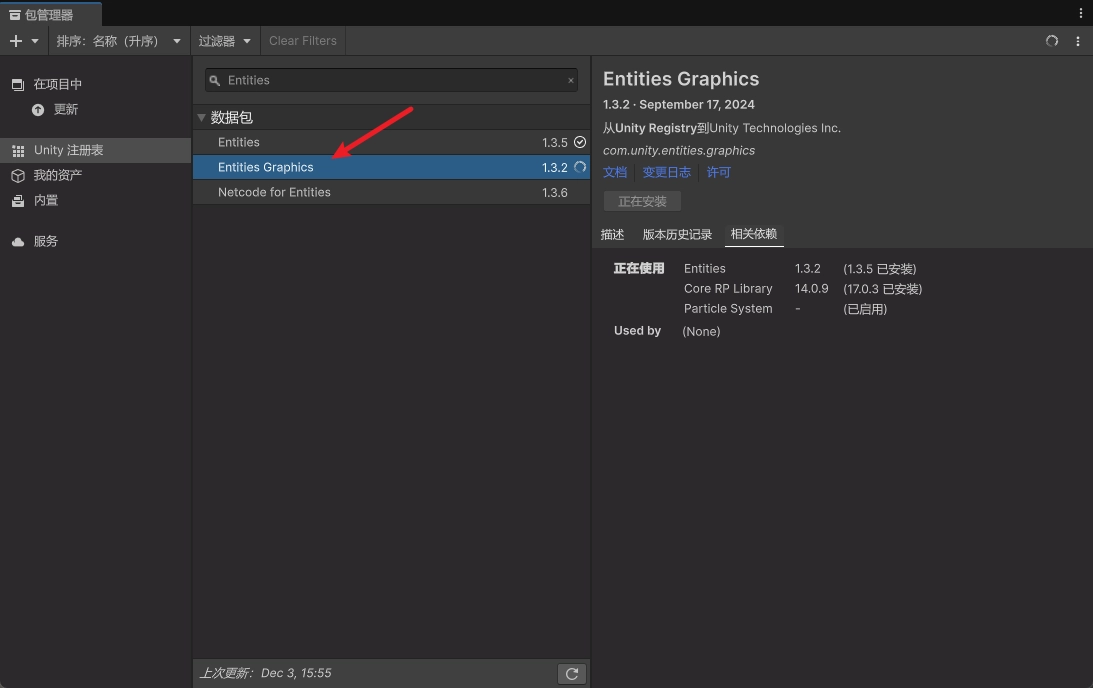Click the com.unity.entities.graphics package name
This screenshot has height=688, width=1093.
click(679, 151)
